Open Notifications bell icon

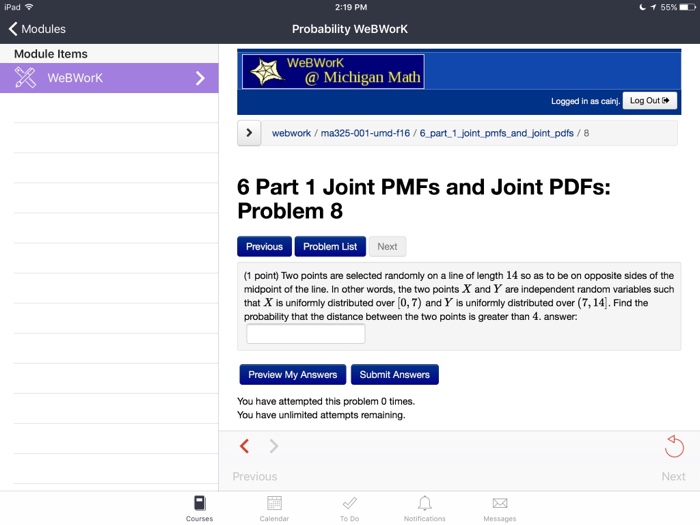pos(424,504)
